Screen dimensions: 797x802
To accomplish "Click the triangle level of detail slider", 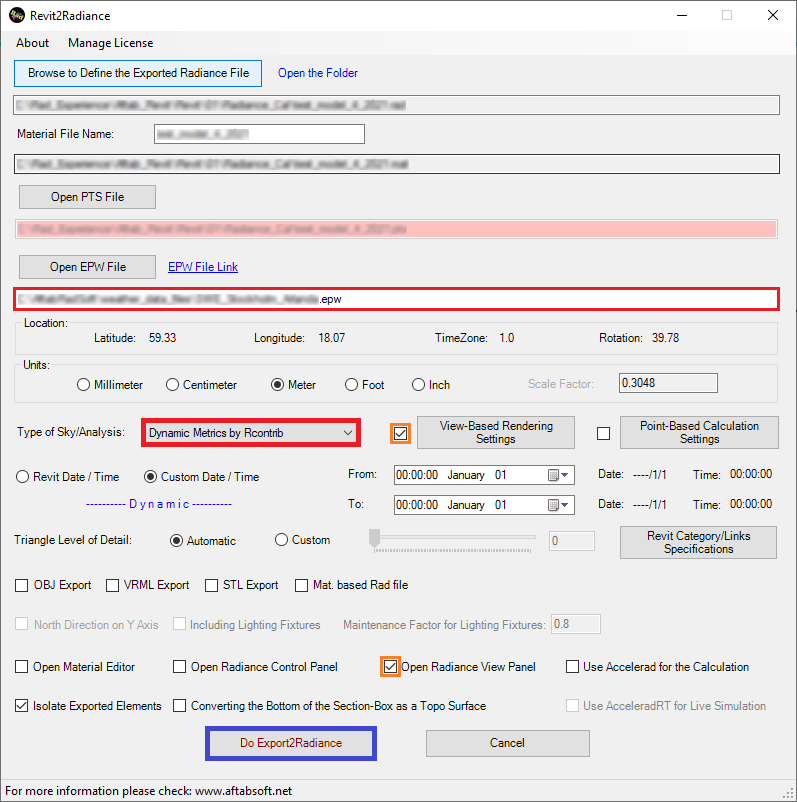I will 452,541.
